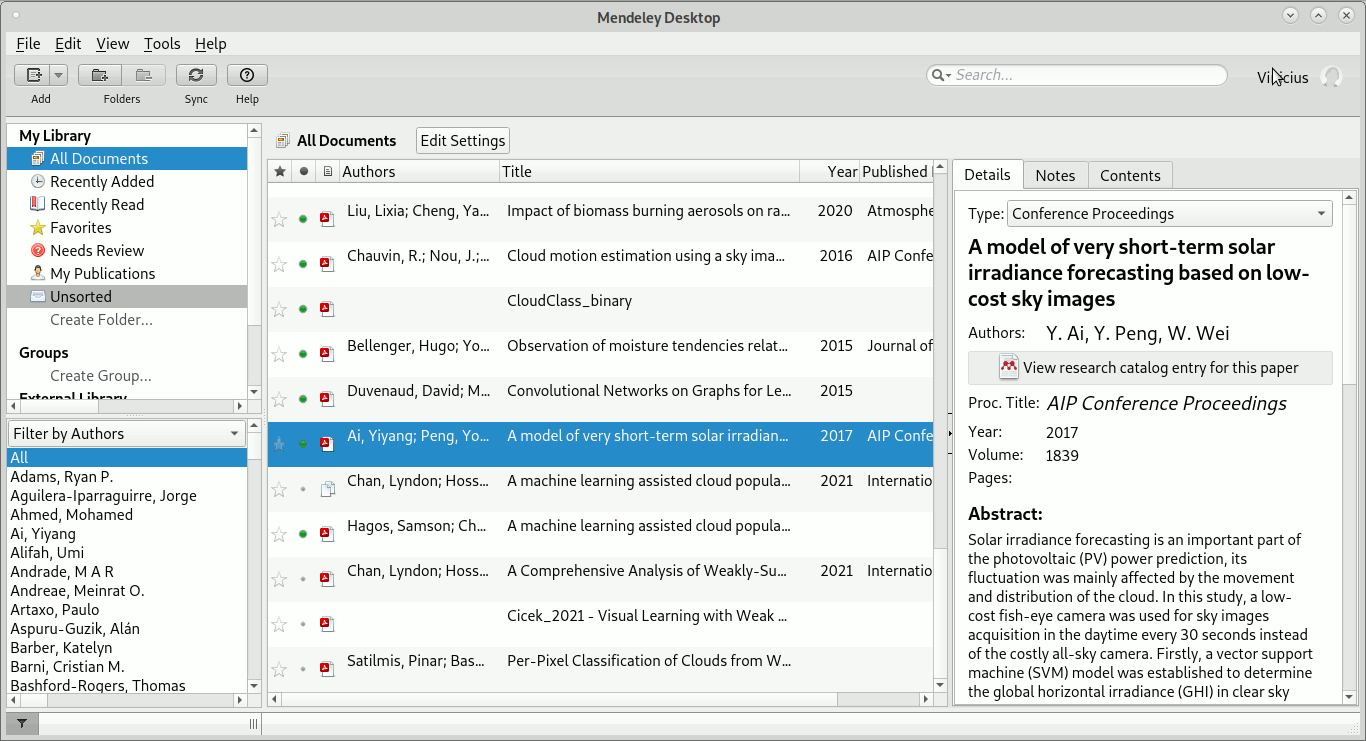The image size is (1366, 741).
Task: Open PDF icon of Cicek_2021 document
Action: (x=327, y=624)
